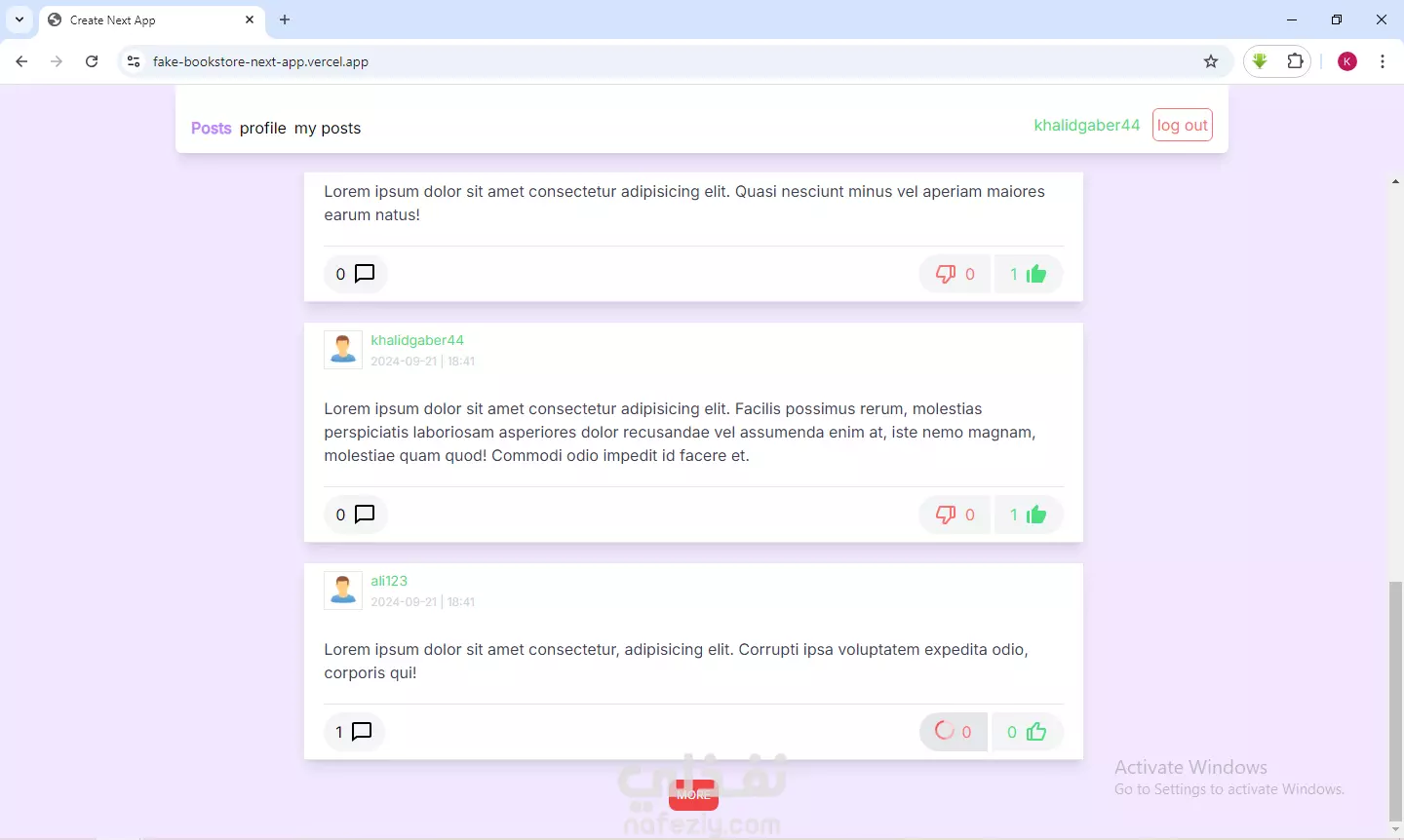Select the Create Next App tab
The height and width of the screenshot is (840, 1404).
152,20
